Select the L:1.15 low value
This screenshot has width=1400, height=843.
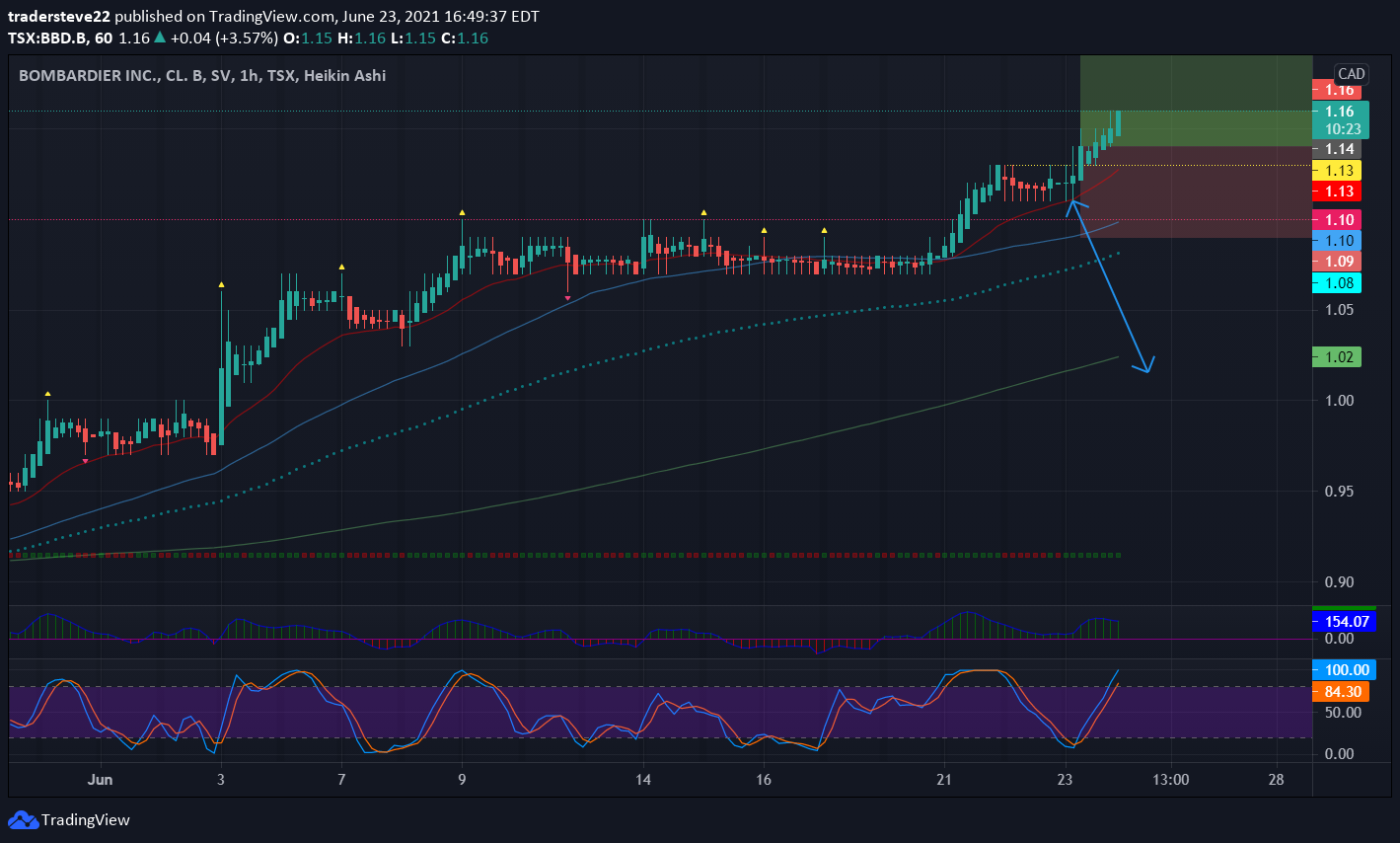[x=412, y=38]
